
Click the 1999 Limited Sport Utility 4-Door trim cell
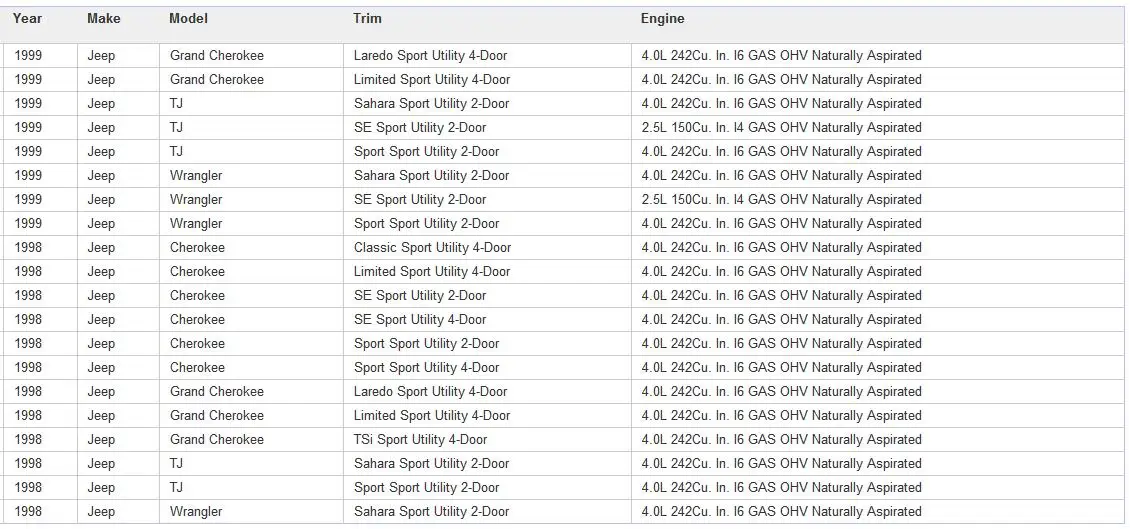tap(431, 80)
